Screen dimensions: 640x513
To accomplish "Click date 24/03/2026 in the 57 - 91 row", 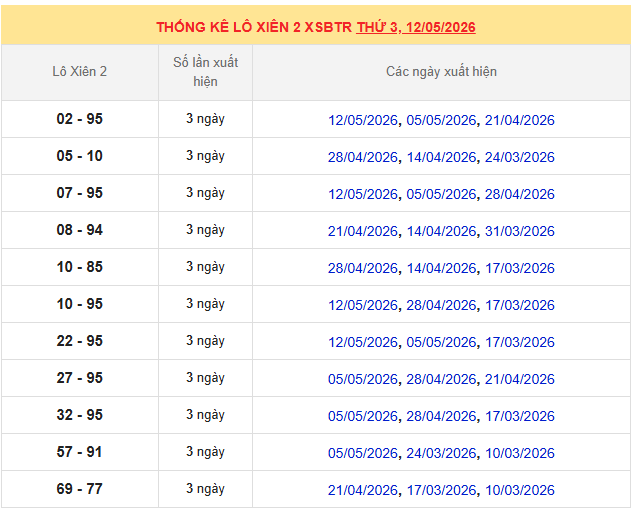I will (x=441, y=453).
